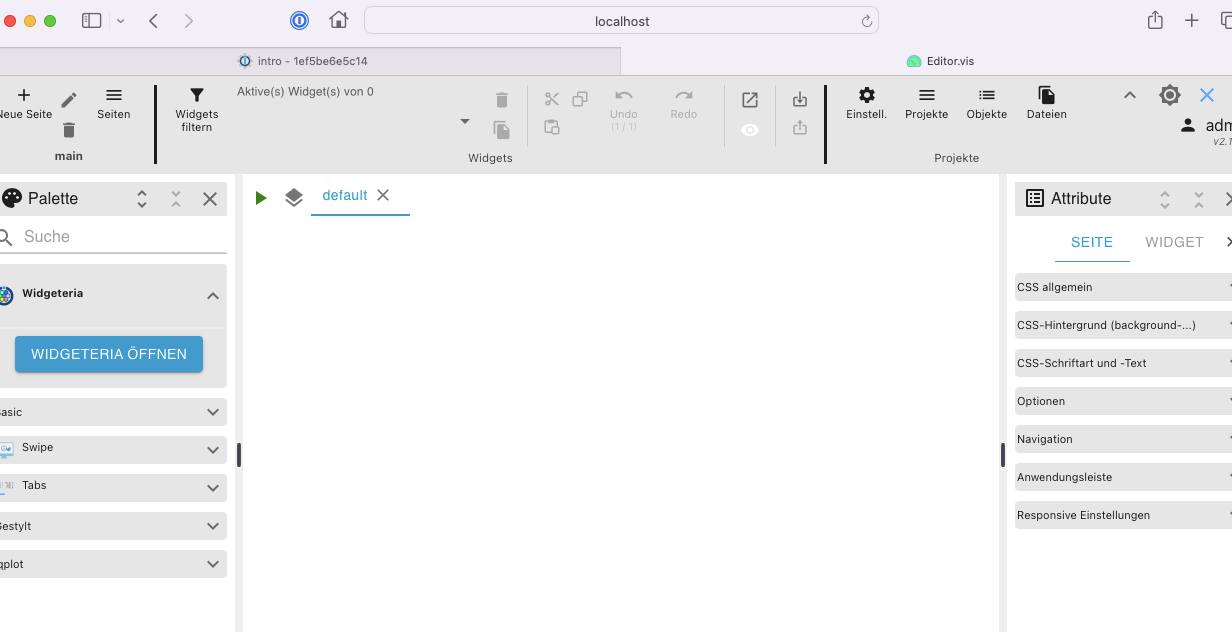Reload the localhost page

coord(866,21)
